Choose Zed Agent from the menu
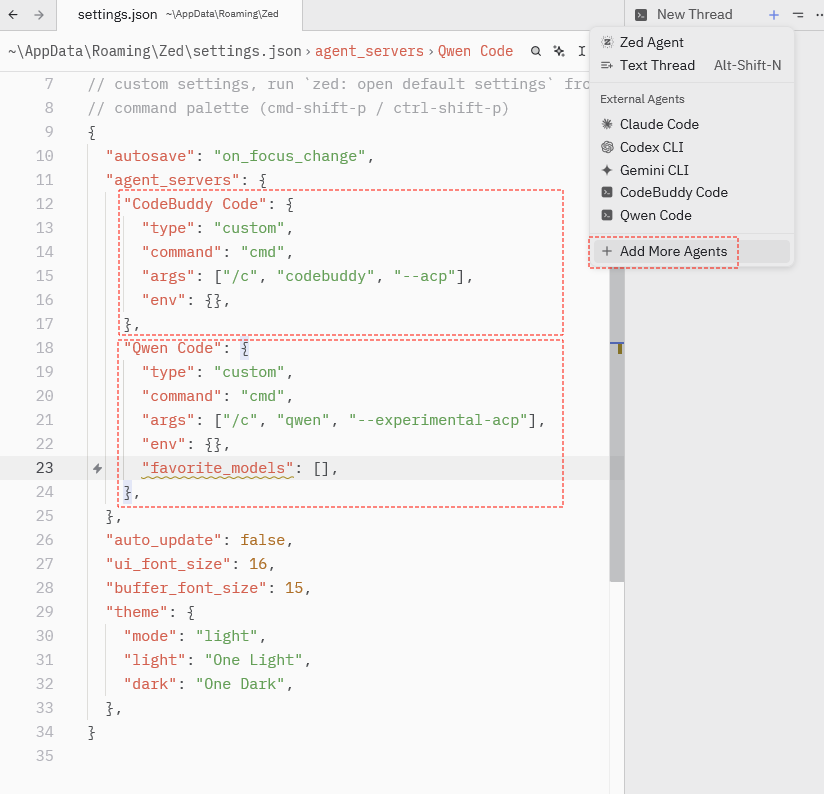This screenshot has height=794, width=824. click(692, 42)
